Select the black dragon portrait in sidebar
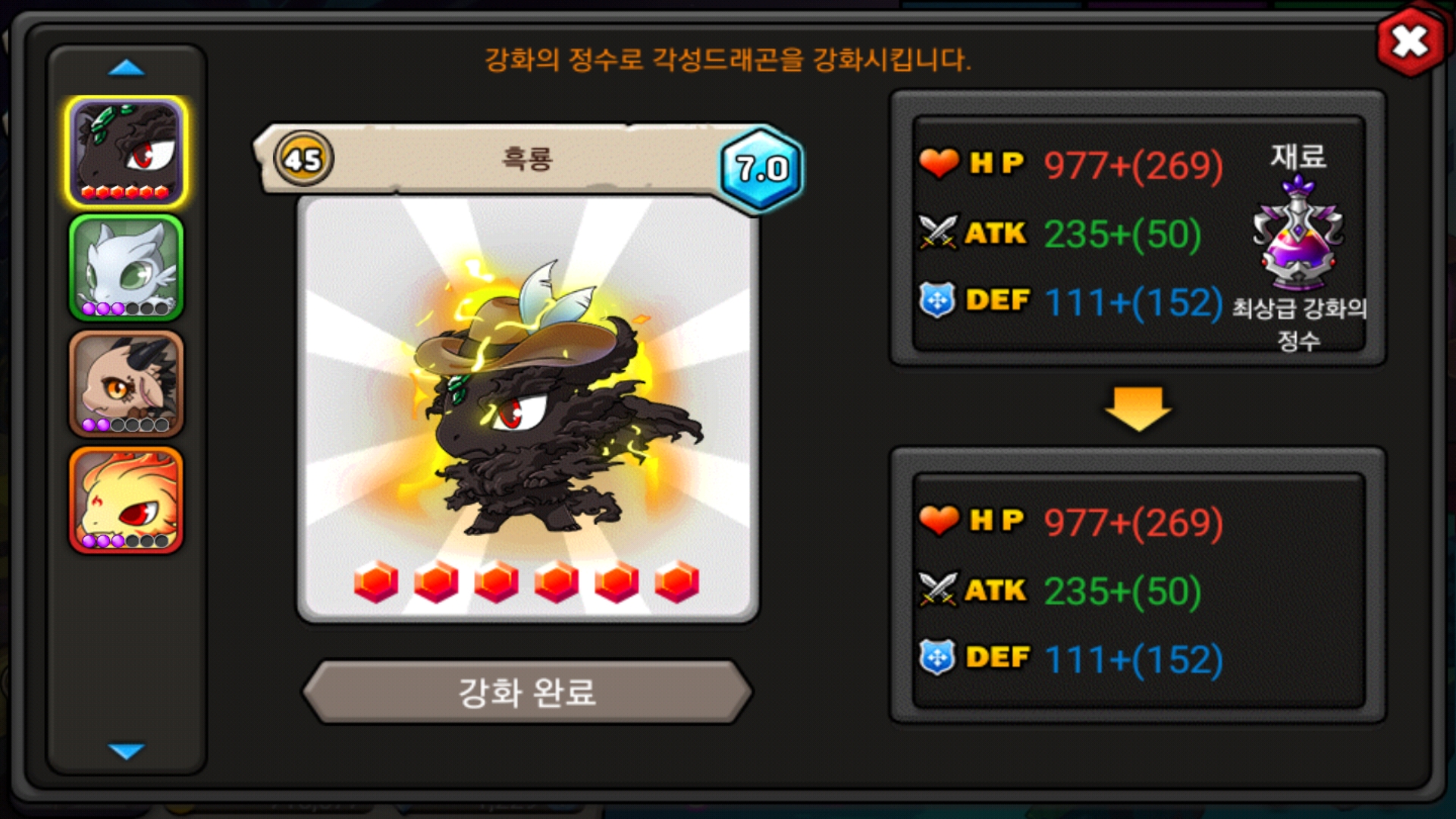 click(x=126, y=152)
